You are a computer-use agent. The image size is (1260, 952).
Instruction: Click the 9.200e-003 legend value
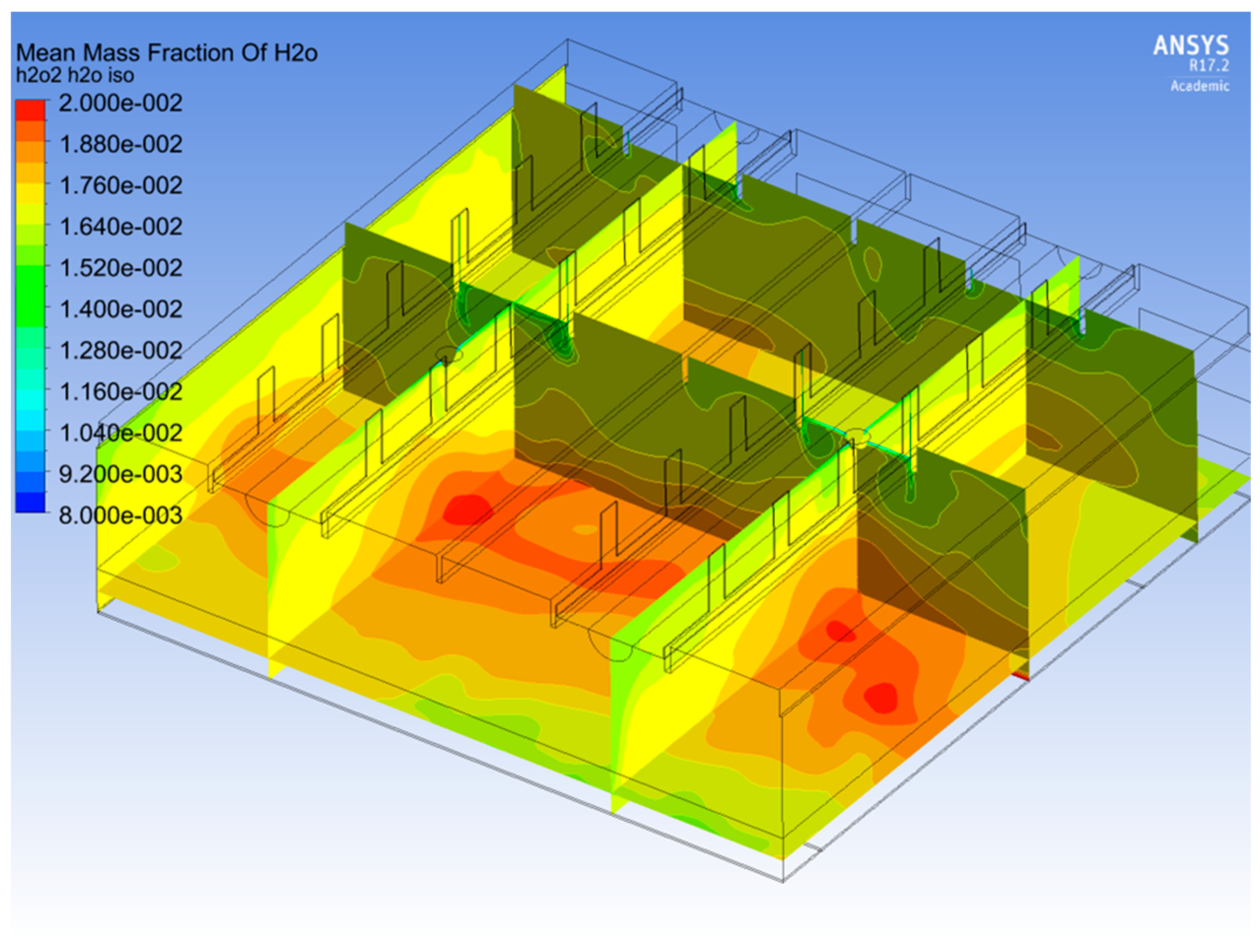pyautogui.click(x=121, y=474)
